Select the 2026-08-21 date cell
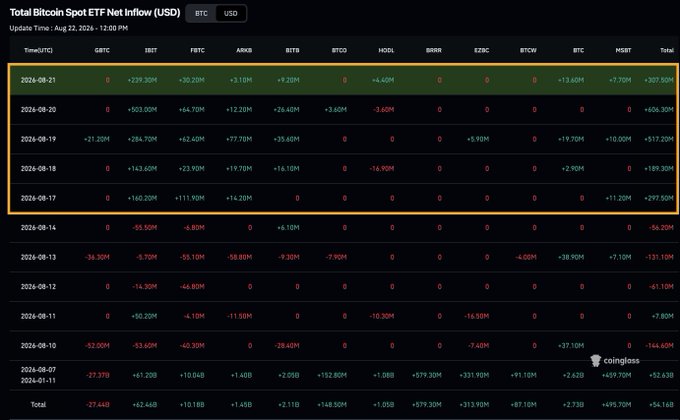Screen dimensions: 680x420 pyautogui.click(x=38, y=80)
